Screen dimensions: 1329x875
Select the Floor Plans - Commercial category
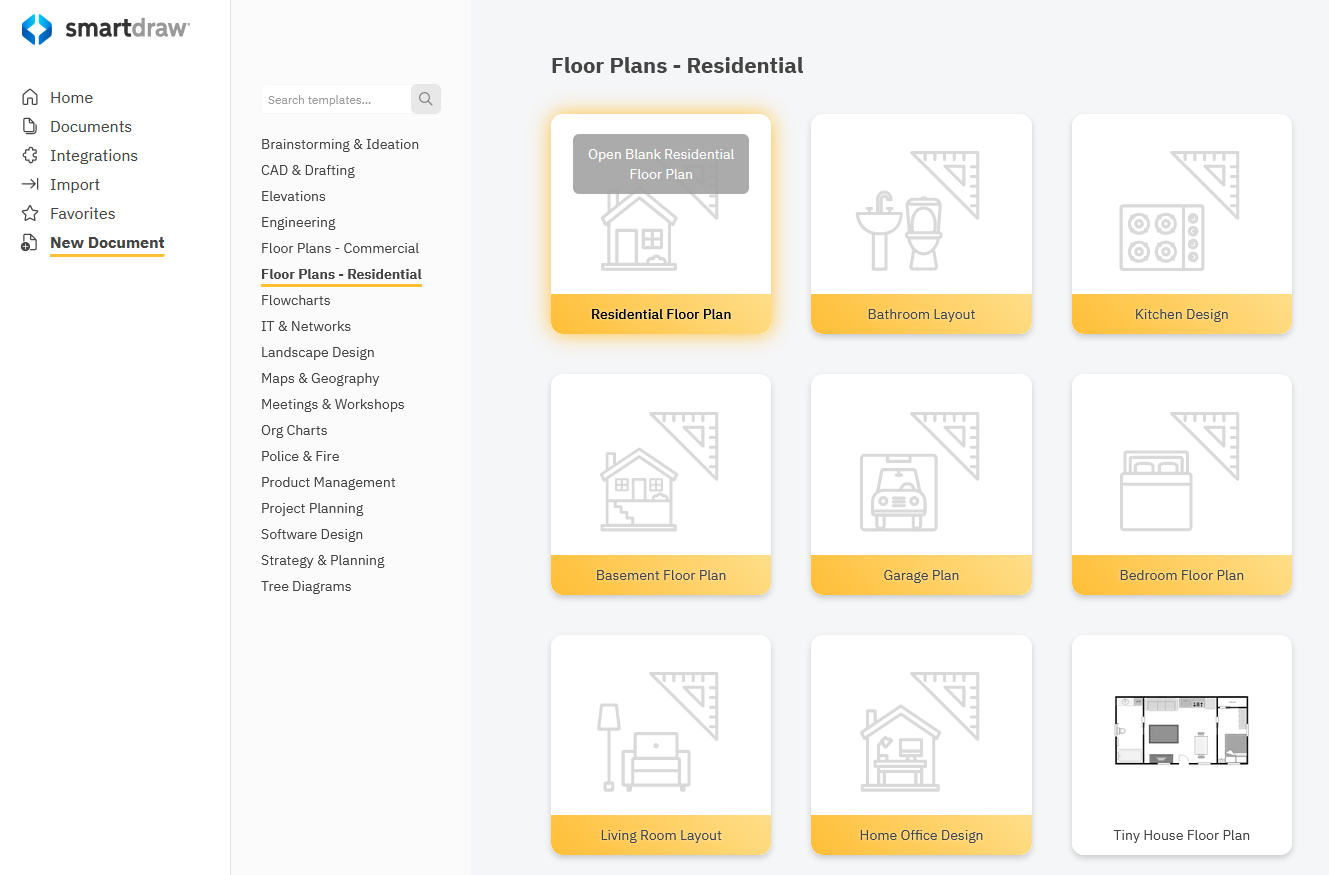(339, 248)
